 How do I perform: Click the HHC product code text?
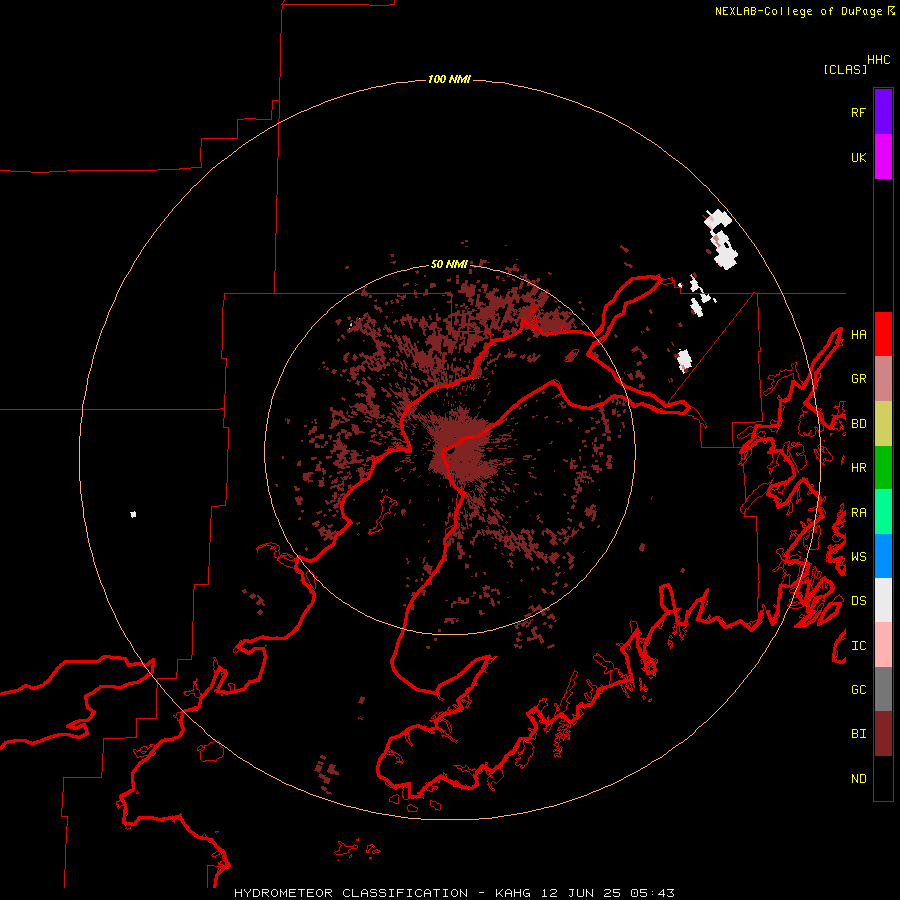[x=879, y=60]
